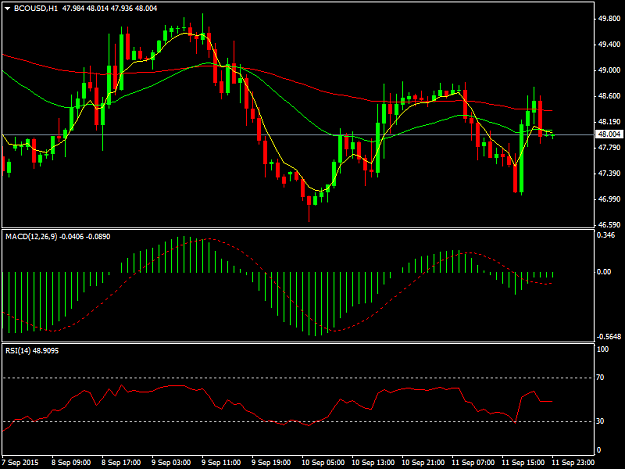
Task: Click the 9 Sep 19:00 time axis label
Action: tap(271, 463)
